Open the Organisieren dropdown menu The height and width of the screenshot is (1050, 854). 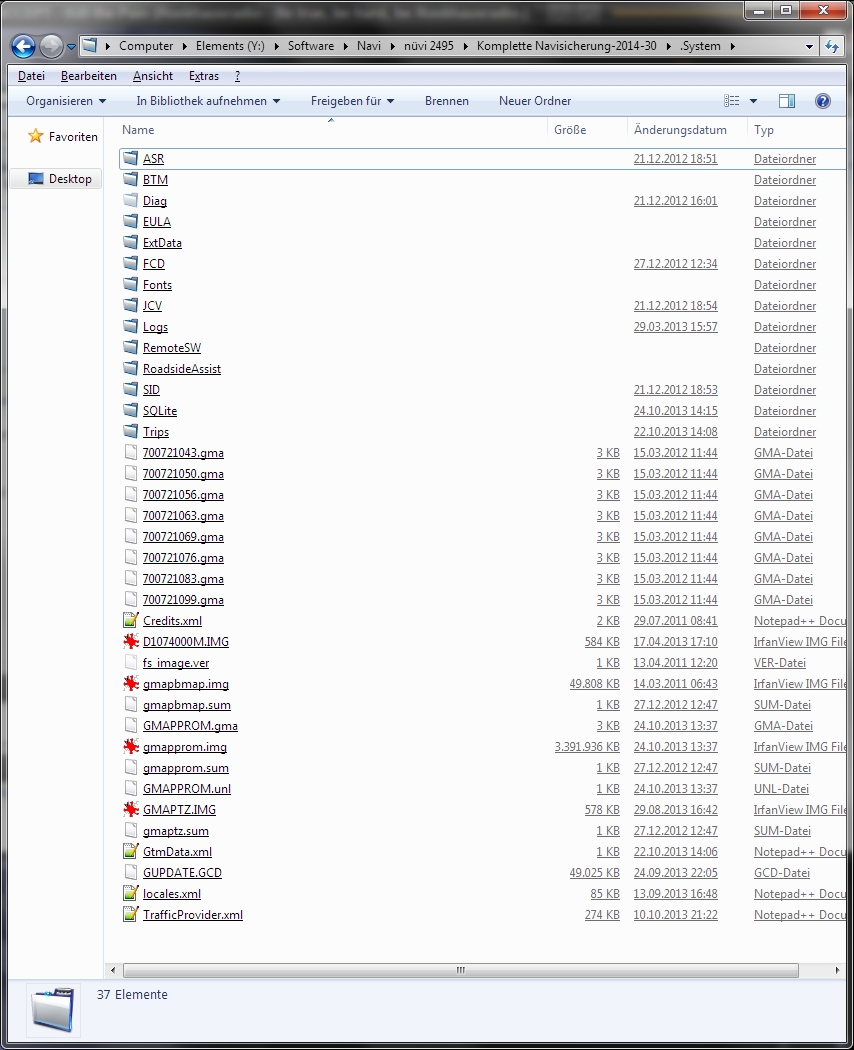click(x=66, y=101)
